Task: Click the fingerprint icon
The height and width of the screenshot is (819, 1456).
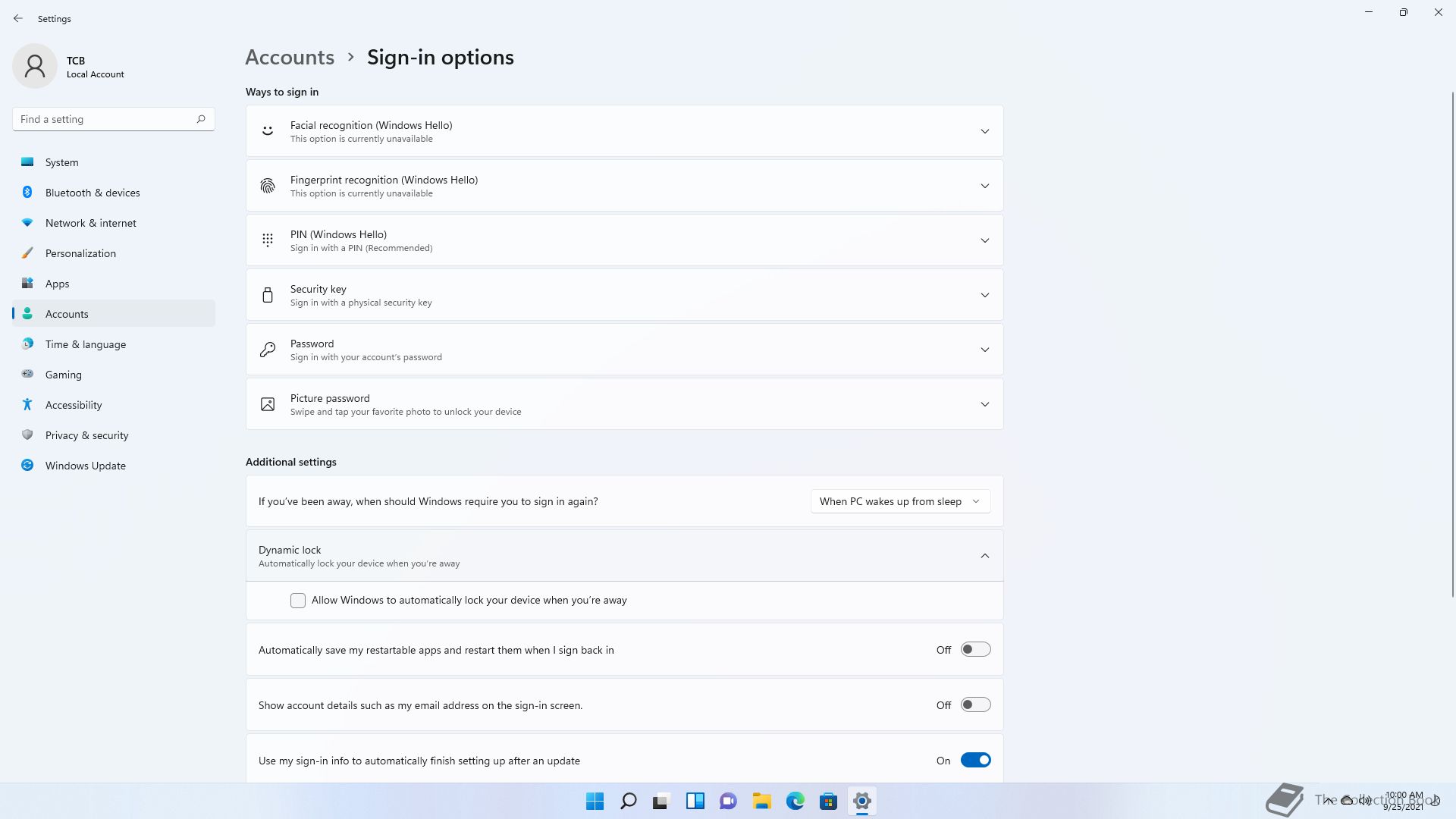Action: 268,186
